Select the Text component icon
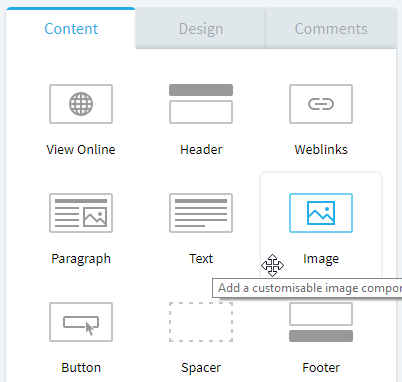The width and height of the screenshot is (402, 382). (x=201, y=213)
